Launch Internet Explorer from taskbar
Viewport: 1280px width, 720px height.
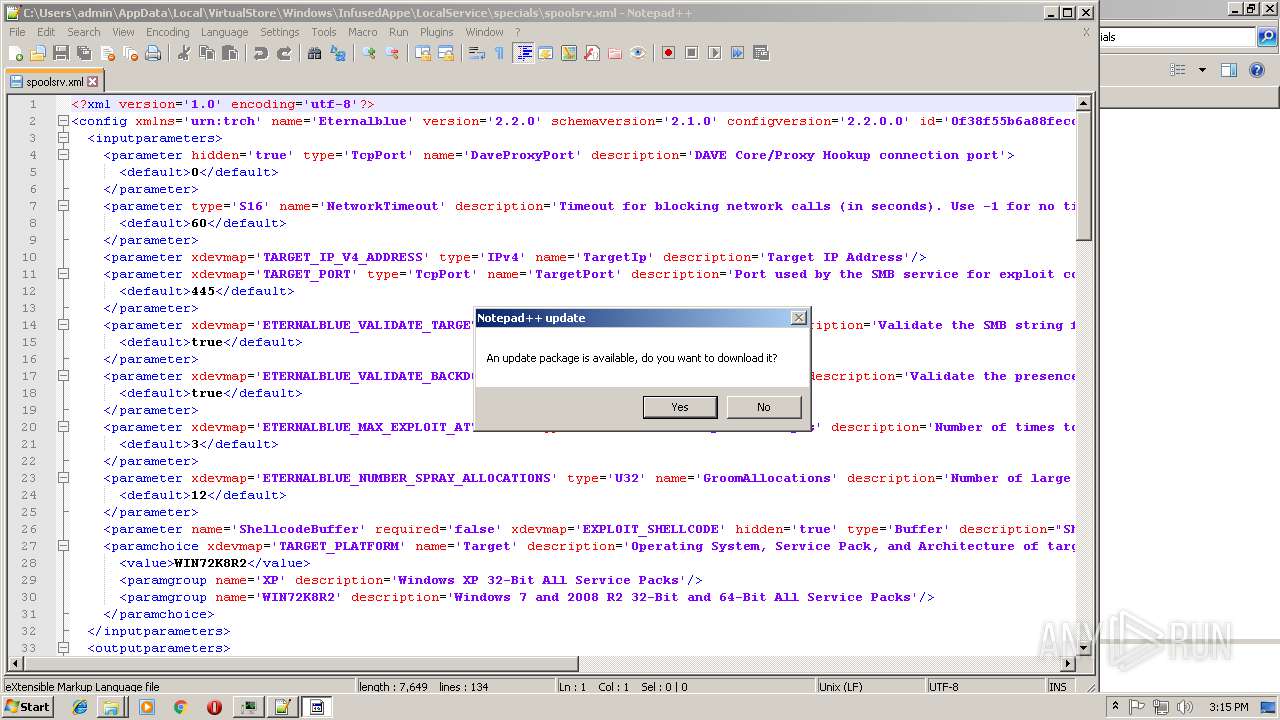(80, 707)
